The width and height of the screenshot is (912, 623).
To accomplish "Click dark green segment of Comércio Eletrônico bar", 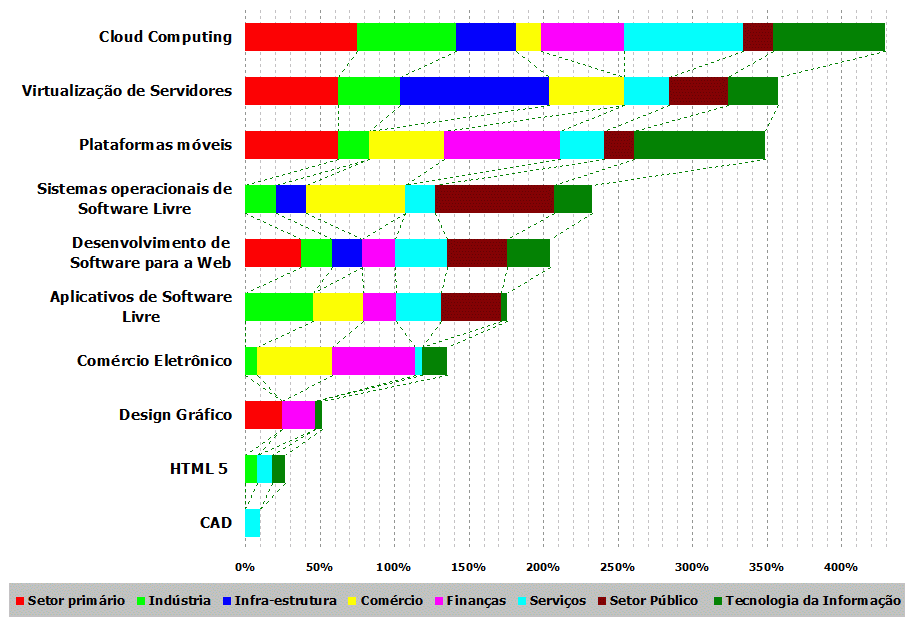I will click(434, 361).
